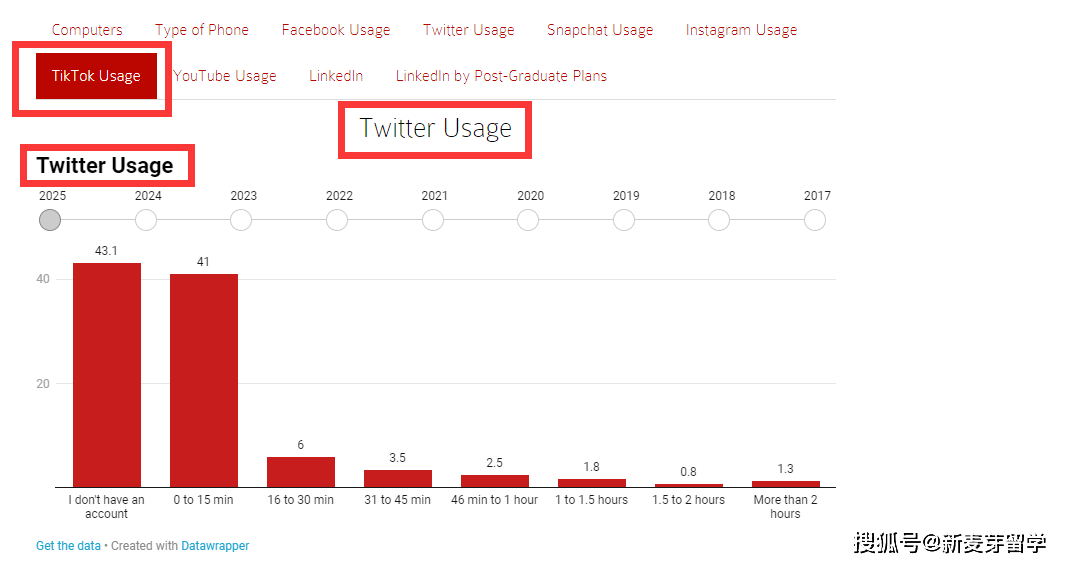Open the Computers tab
Screen dimensions: 1071x566
pyautogui.click(x=87, y=30)
